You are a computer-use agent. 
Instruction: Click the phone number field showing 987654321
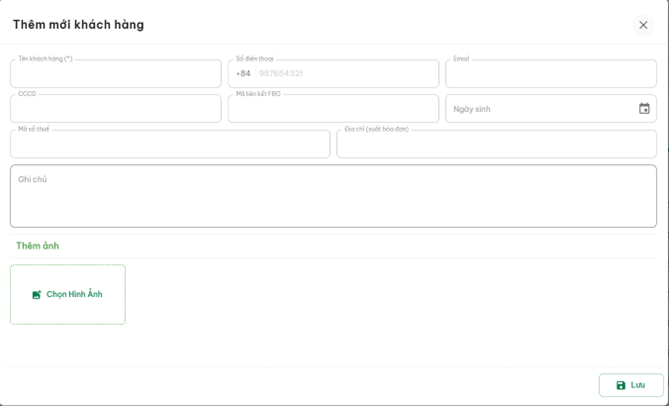point(345,74)
